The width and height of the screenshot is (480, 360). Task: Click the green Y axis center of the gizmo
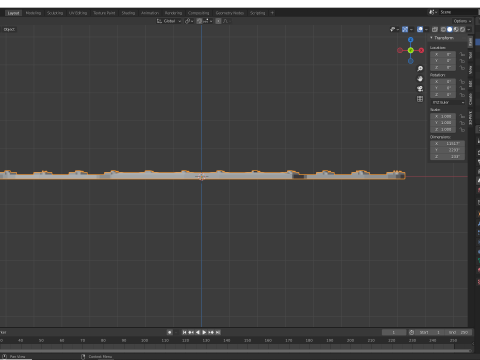411,50
